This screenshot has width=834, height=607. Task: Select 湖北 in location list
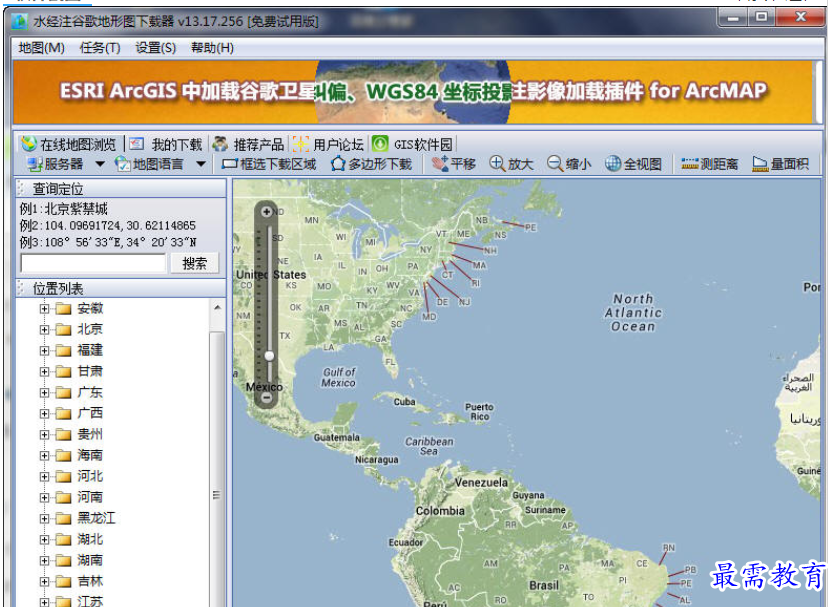pos(90,539)
